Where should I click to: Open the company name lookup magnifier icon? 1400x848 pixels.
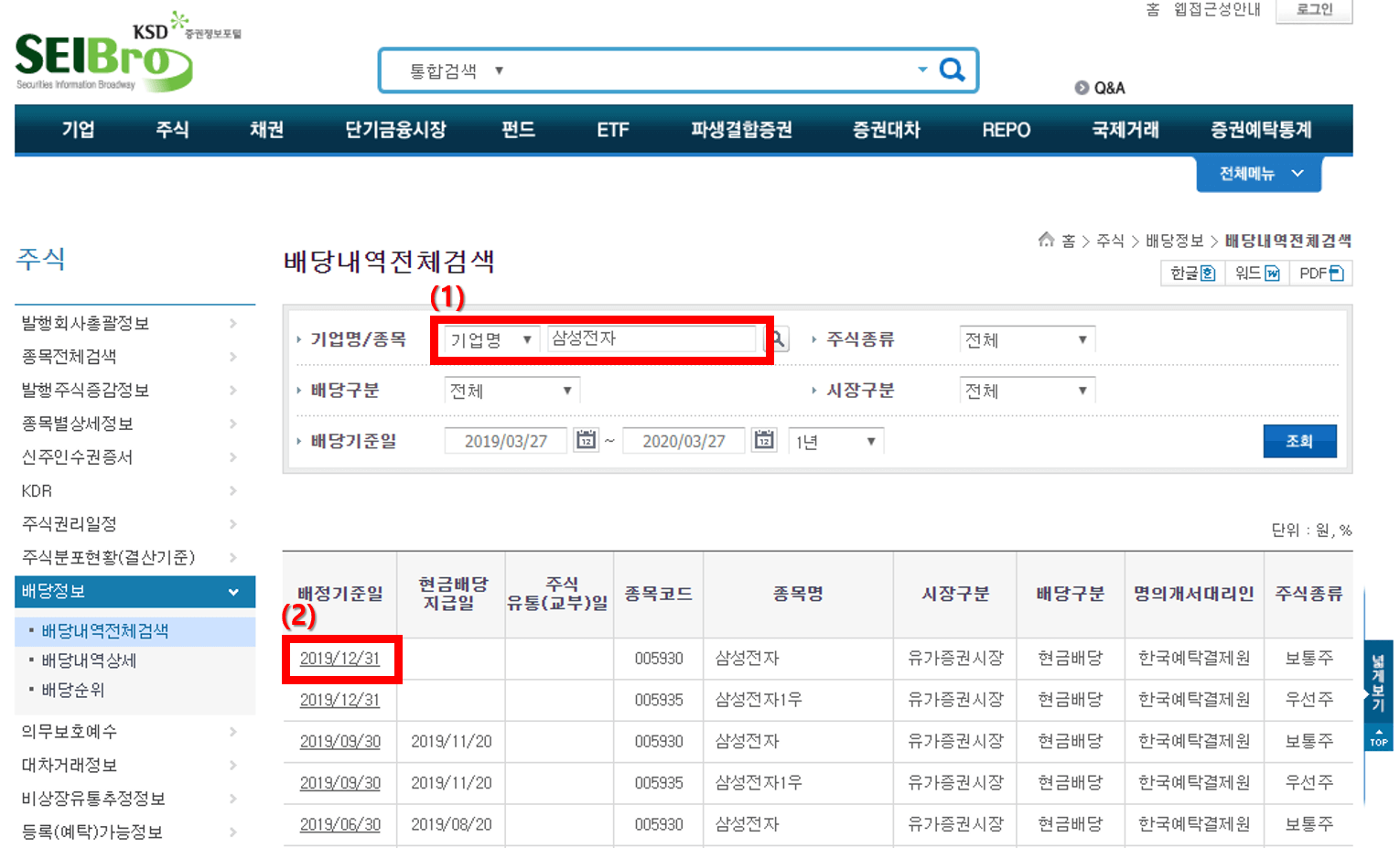pyautogui.click(x=780, y=339)
